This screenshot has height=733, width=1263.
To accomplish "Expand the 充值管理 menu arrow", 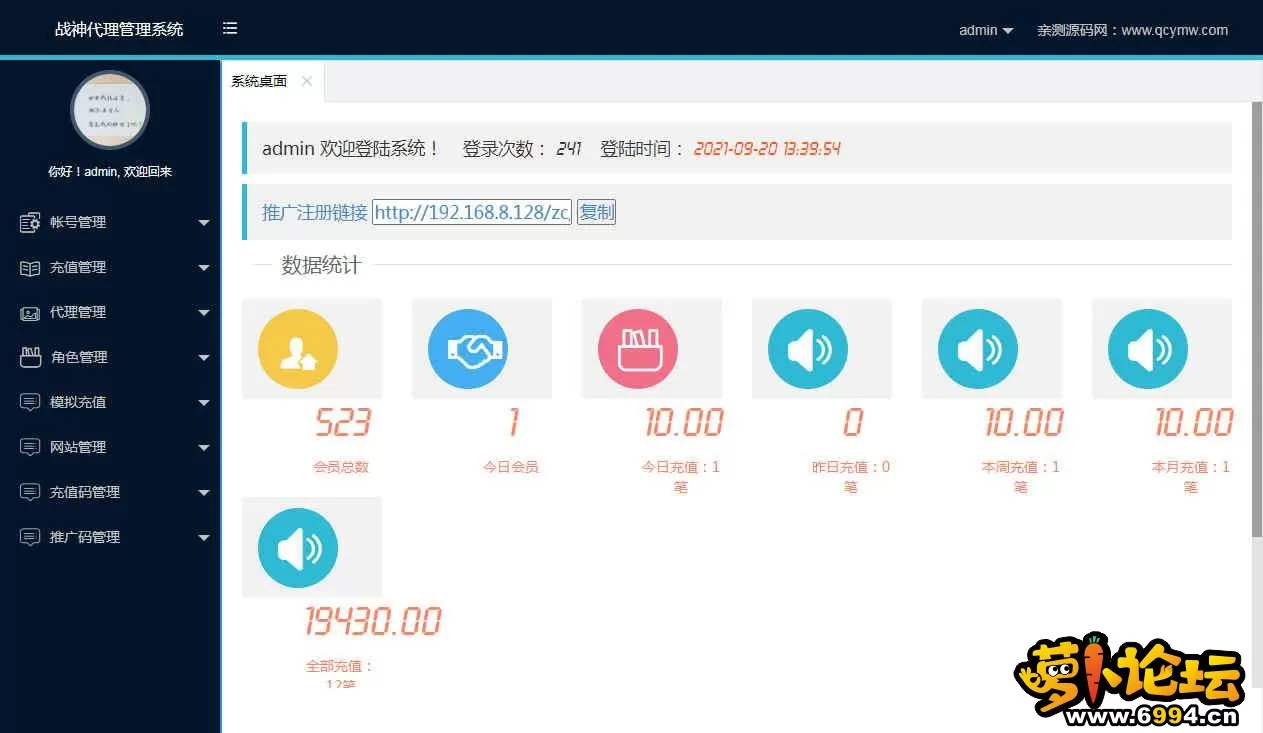I will (x=204, y=268).
